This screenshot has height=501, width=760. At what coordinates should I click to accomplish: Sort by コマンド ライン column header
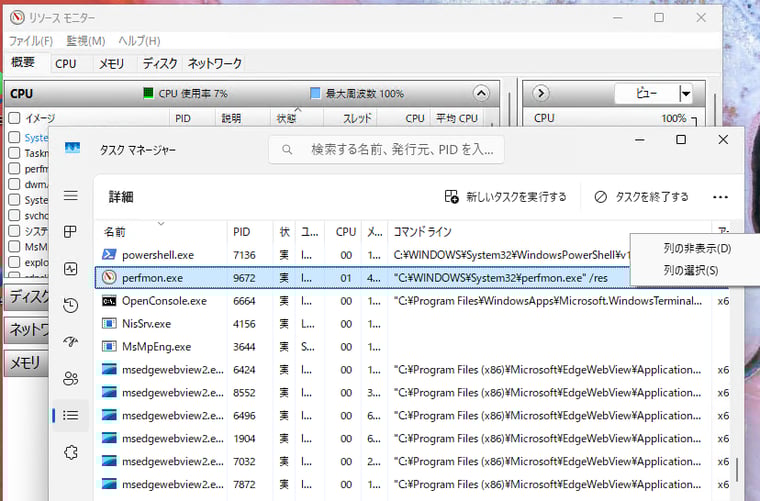(549, 232)
